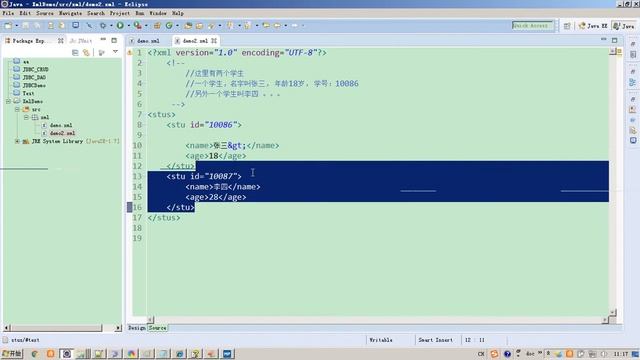640x360 pixels.
Task: Click the Debug bug icon
Action: [x=103, y=25]
